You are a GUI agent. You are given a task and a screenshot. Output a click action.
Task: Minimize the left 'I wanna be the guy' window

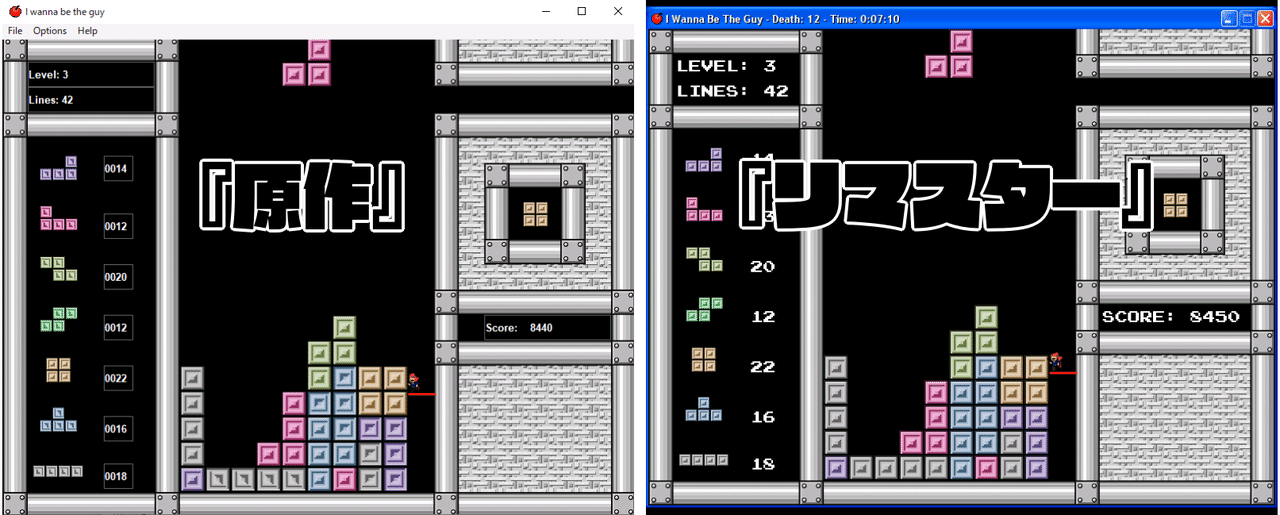(546, 11)
